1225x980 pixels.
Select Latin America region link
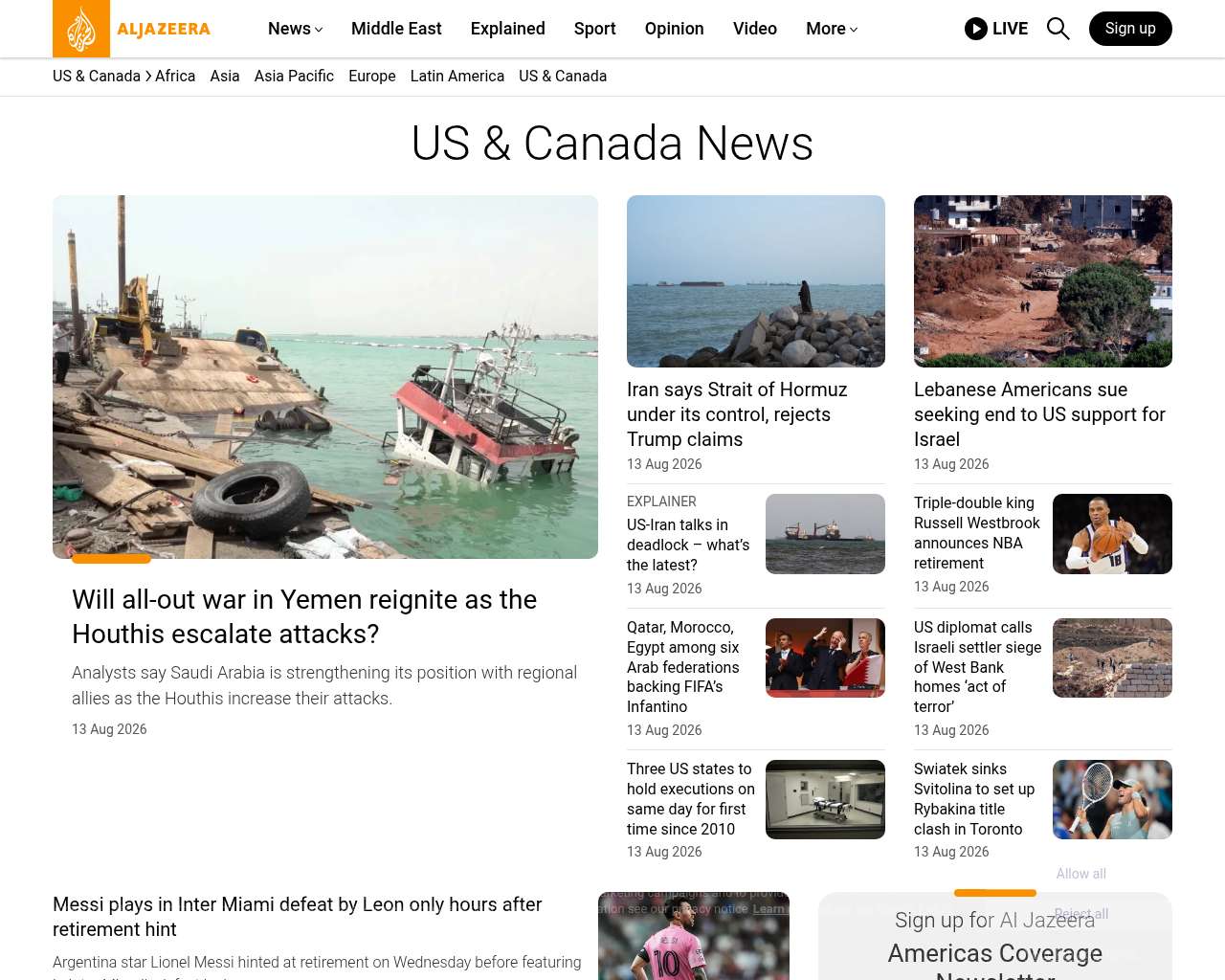[x=457, y=77]
